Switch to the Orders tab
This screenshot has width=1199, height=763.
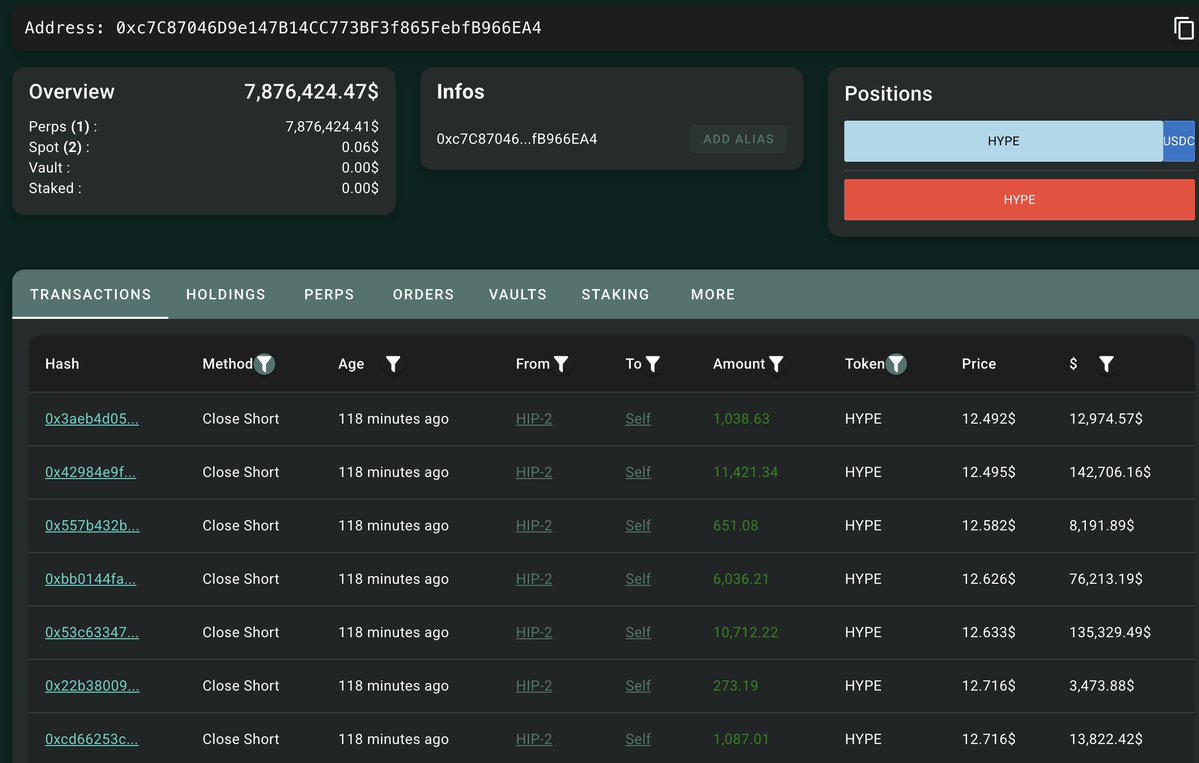tap(423, 294)
